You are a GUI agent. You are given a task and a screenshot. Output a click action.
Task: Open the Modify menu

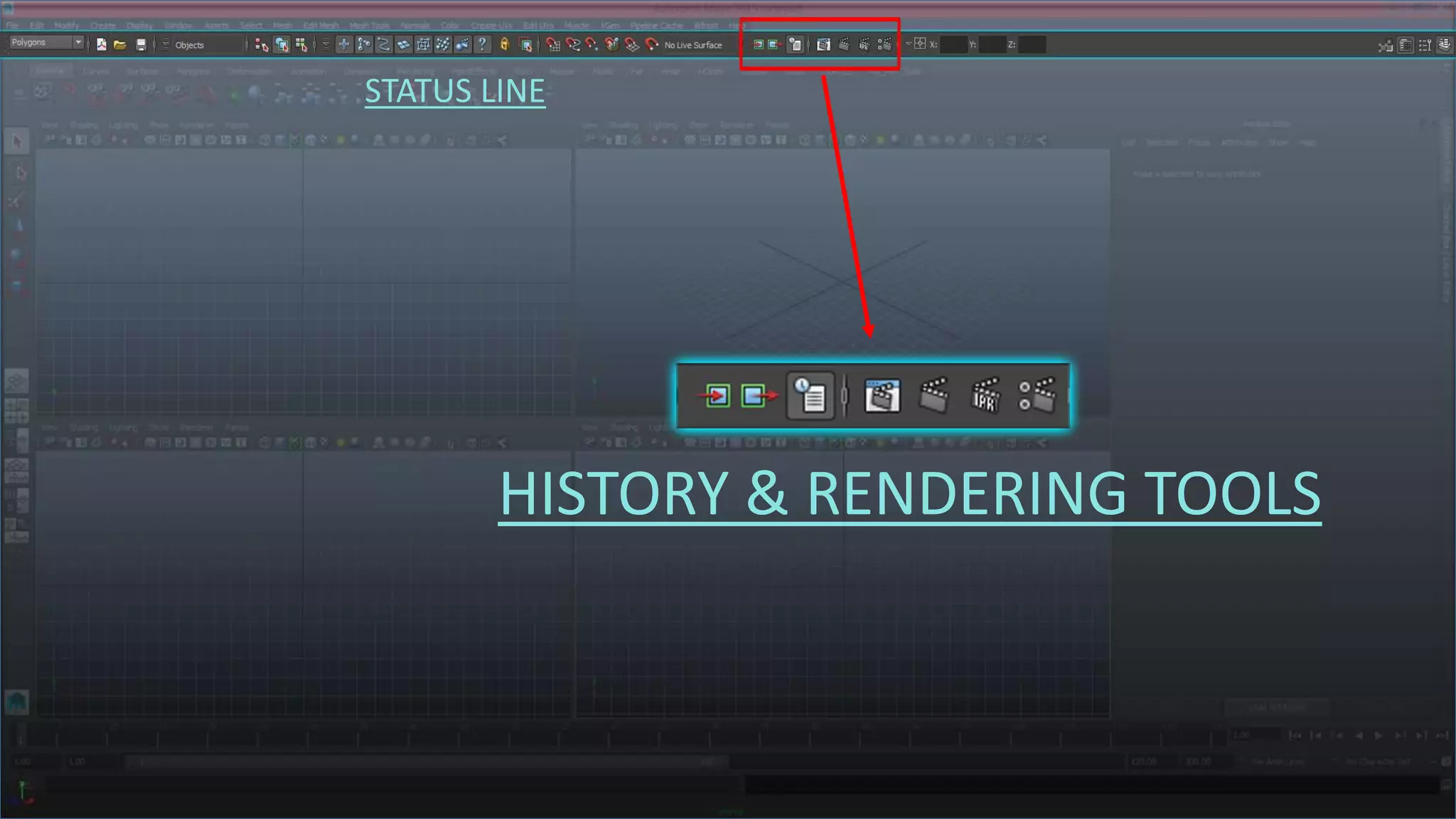point(67,26)
